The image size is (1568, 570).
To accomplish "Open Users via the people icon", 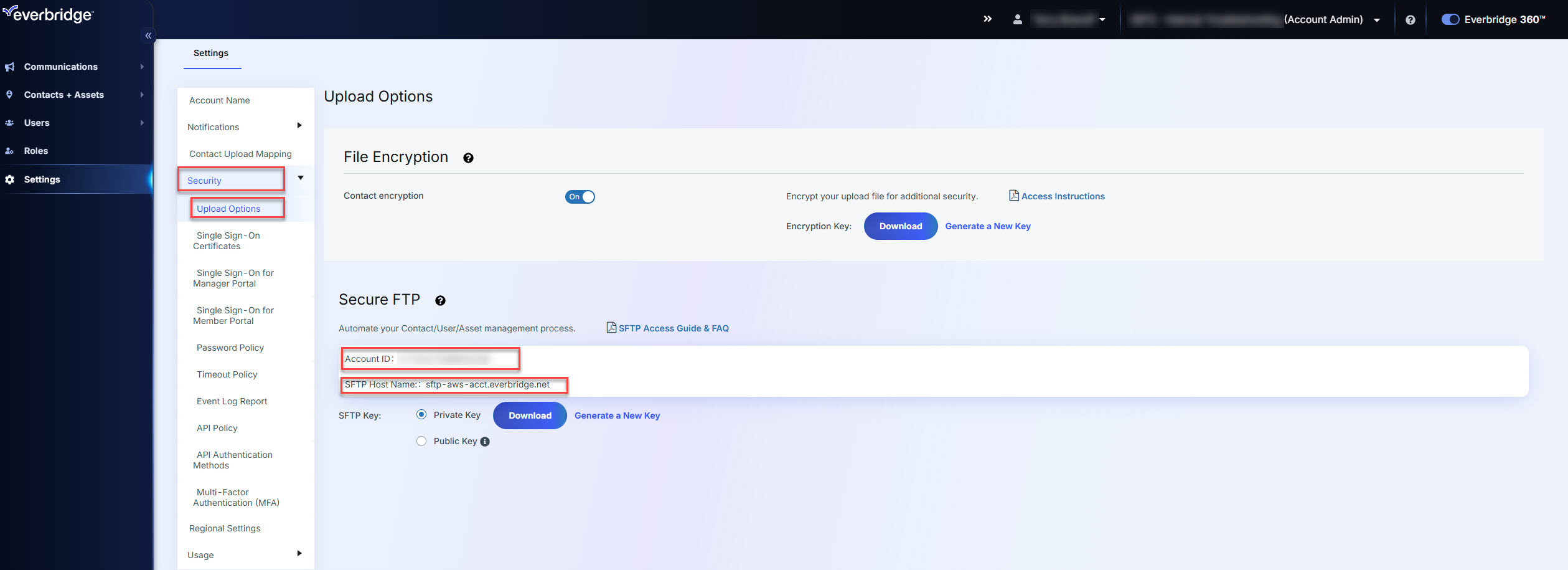I will (9, 122).
